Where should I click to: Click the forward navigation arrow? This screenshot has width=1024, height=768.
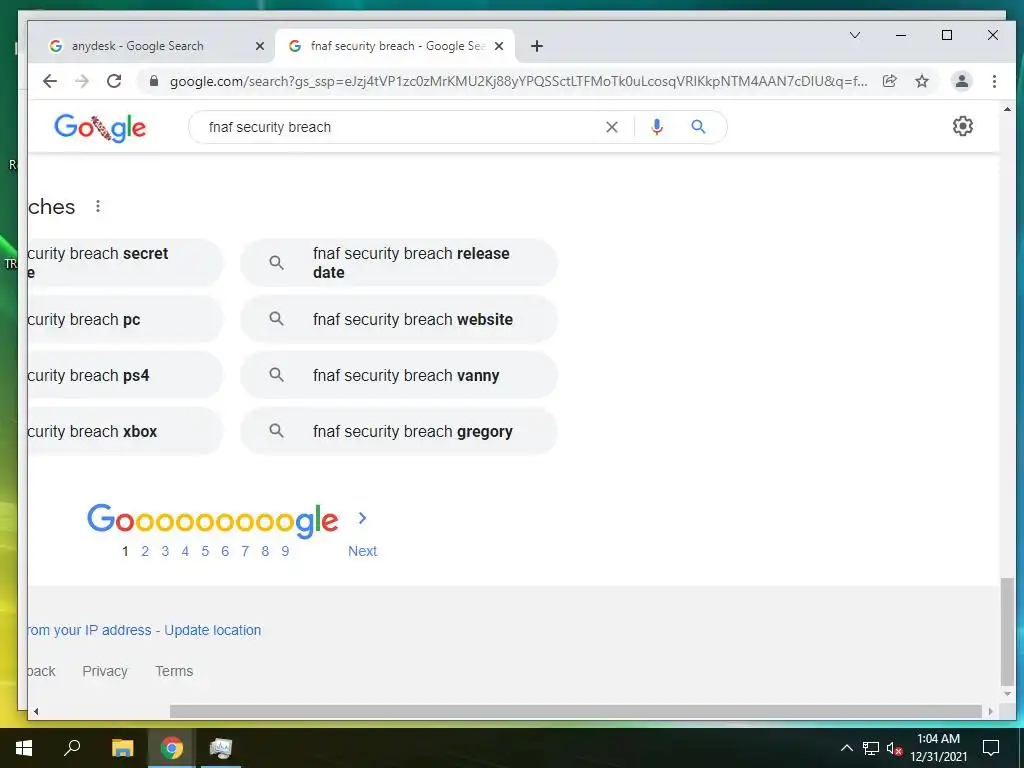(x=82, y=81)
